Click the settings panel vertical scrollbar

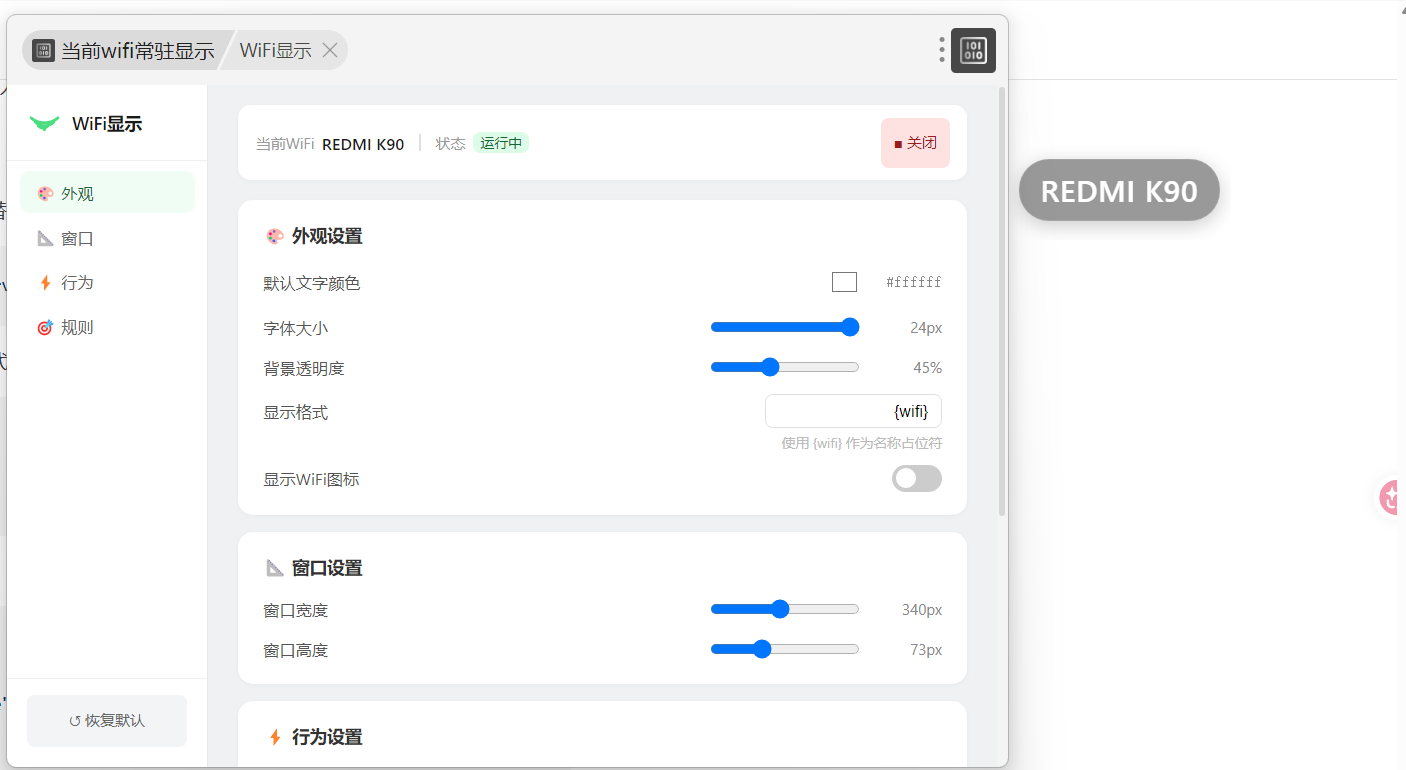click(1002, 301)
